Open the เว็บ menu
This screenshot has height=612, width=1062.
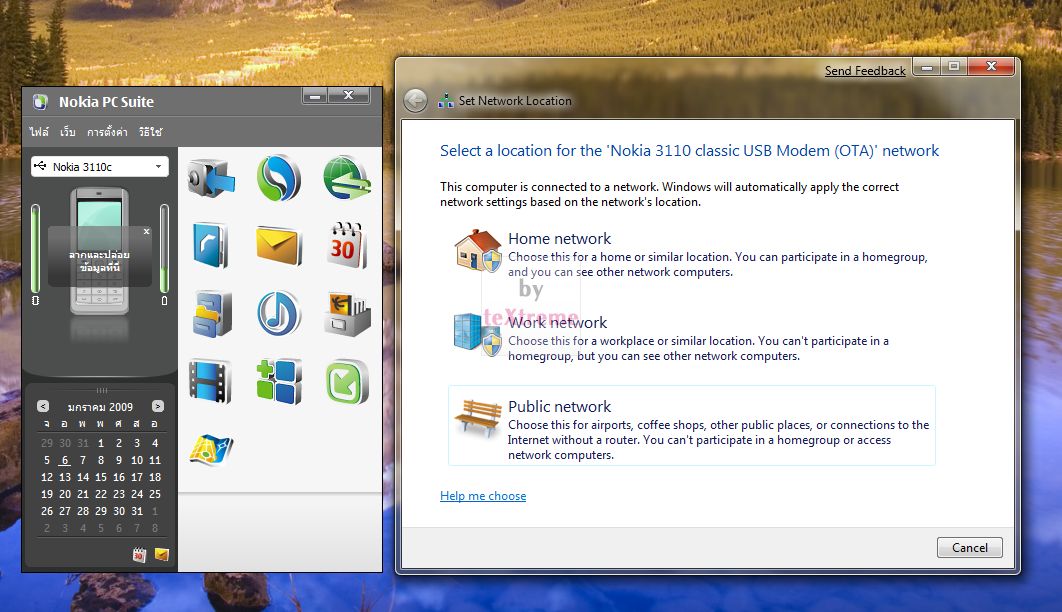[68, 132]
